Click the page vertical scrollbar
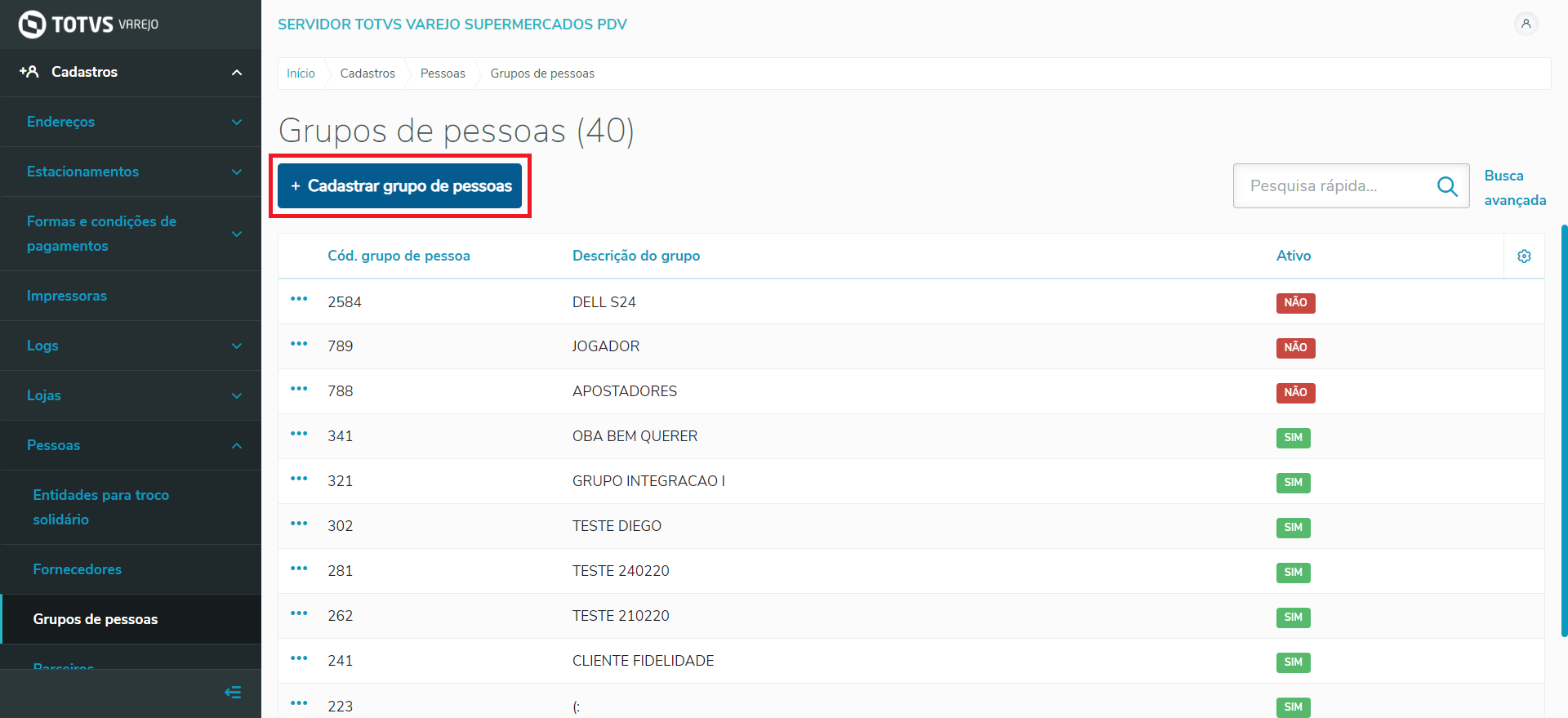This screenshot has width=1568, height=718. click(x=1564, y=430)
